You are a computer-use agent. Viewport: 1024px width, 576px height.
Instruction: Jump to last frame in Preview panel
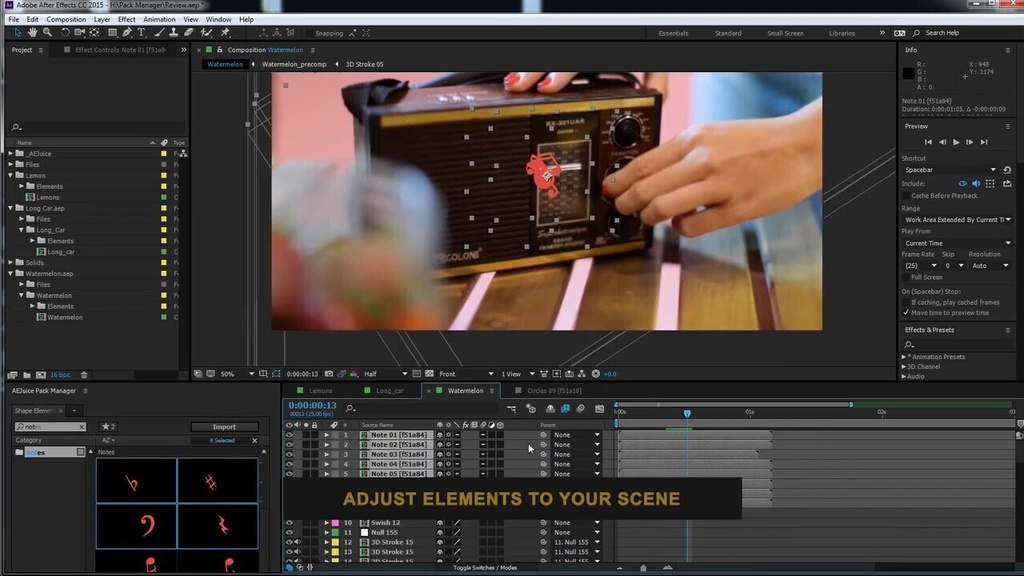click(984, 142)
